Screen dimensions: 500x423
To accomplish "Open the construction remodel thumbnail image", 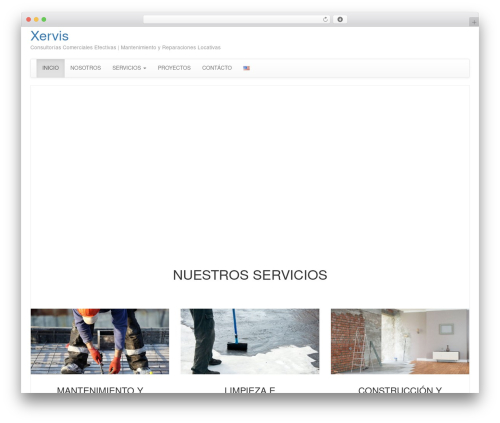I will click(x=400, y=341).
